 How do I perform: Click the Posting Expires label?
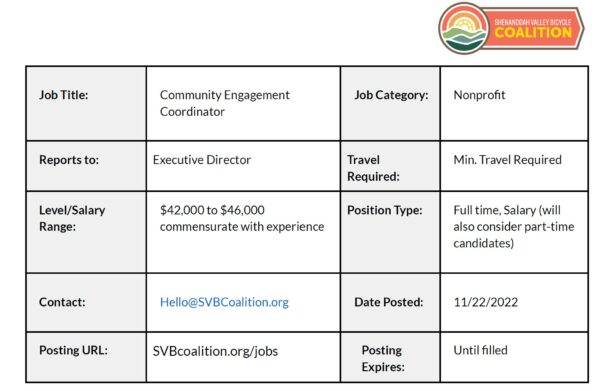click(383, 358)
